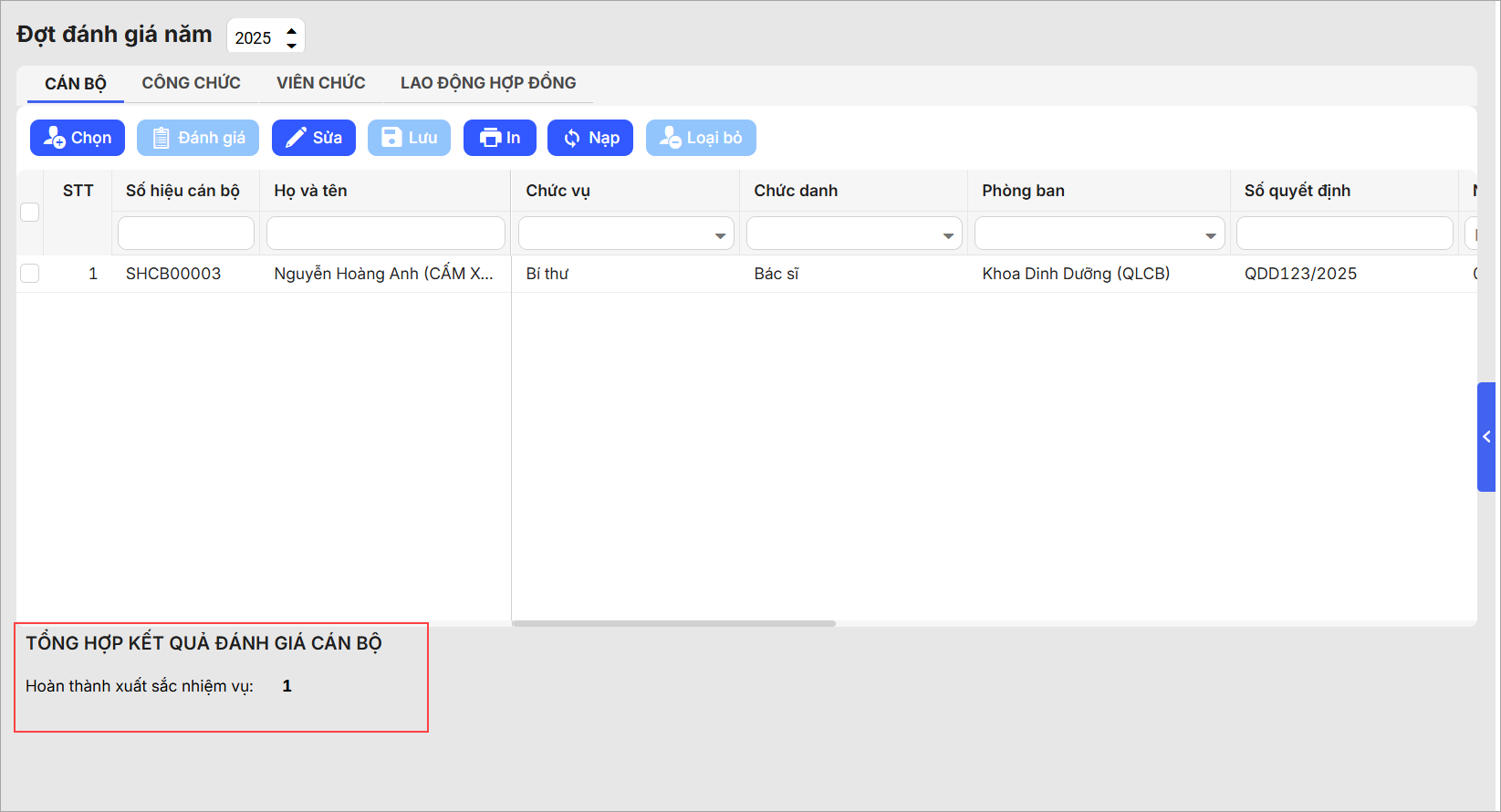Click the Sửa pencil button
Image resolution: width=1501 pixels, height=812 pixels.
314,138
